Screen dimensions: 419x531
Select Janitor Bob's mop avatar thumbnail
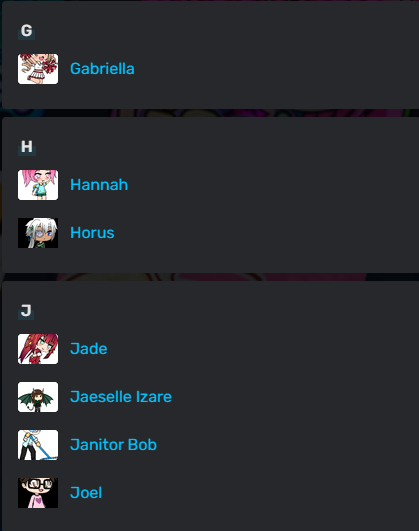[38, 445]
